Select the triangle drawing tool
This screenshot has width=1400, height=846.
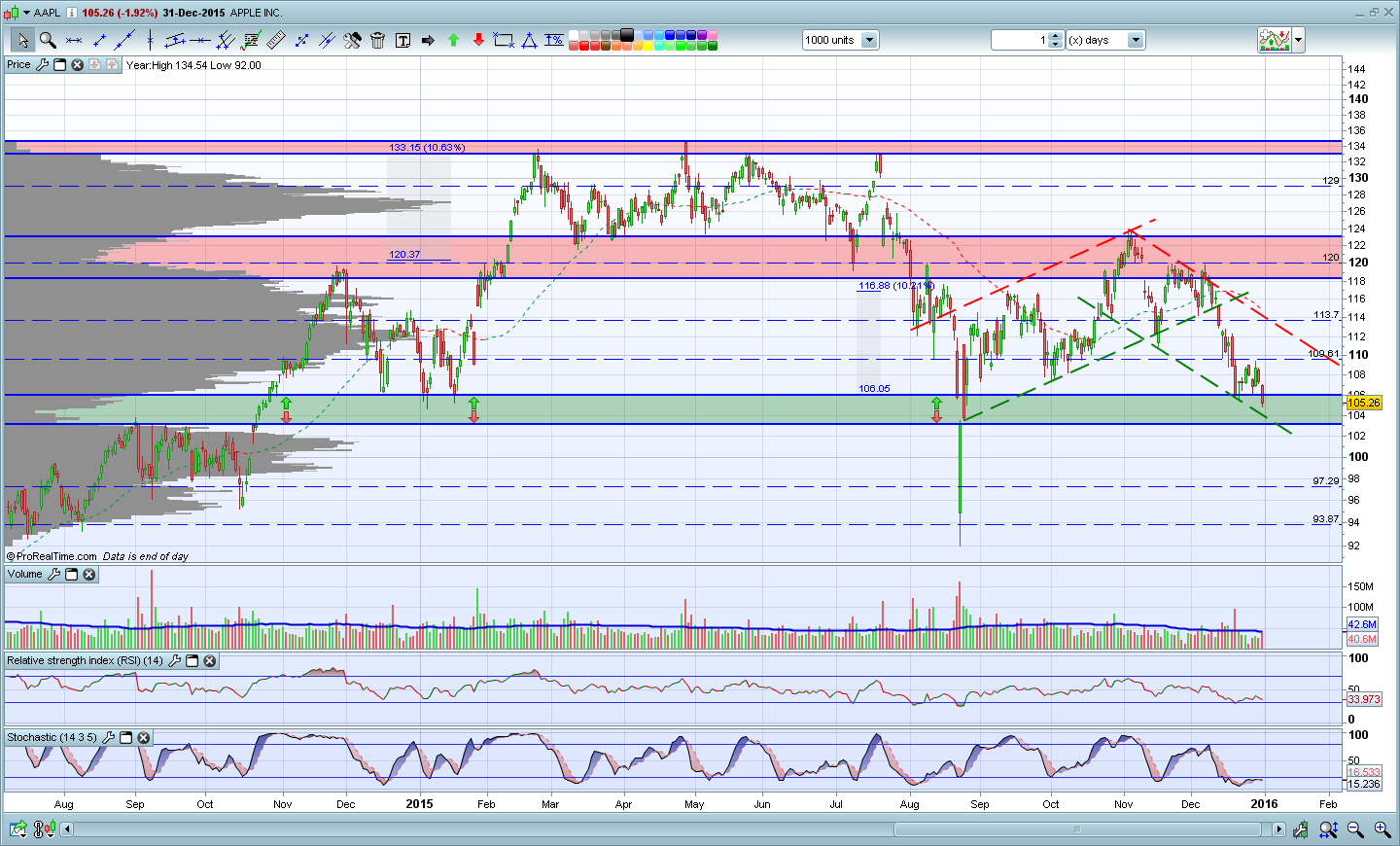pos(529,40)
